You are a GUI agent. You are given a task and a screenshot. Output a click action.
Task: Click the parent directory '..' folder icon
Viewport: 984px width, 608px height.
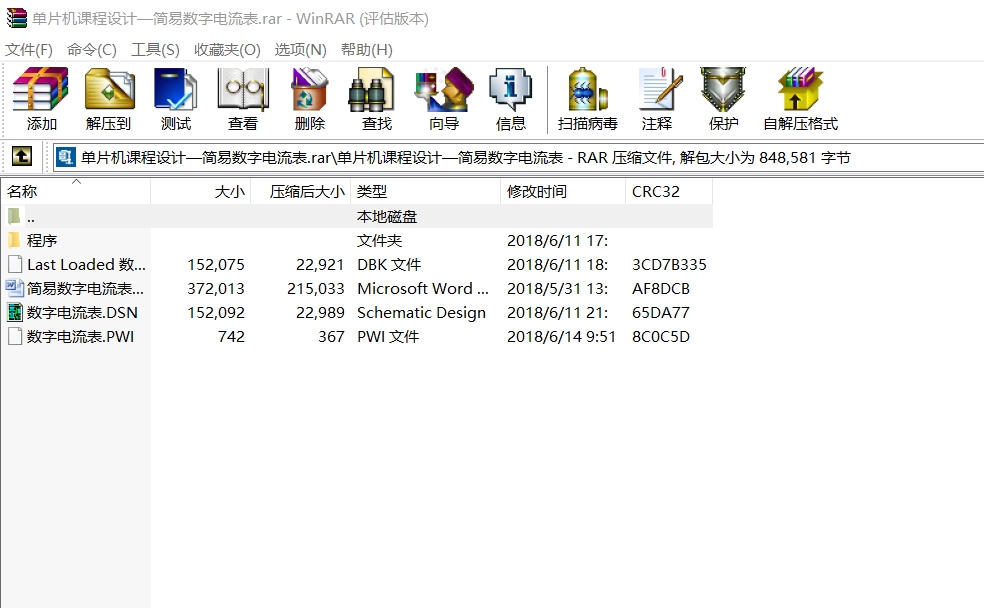(x=14, y=216)
